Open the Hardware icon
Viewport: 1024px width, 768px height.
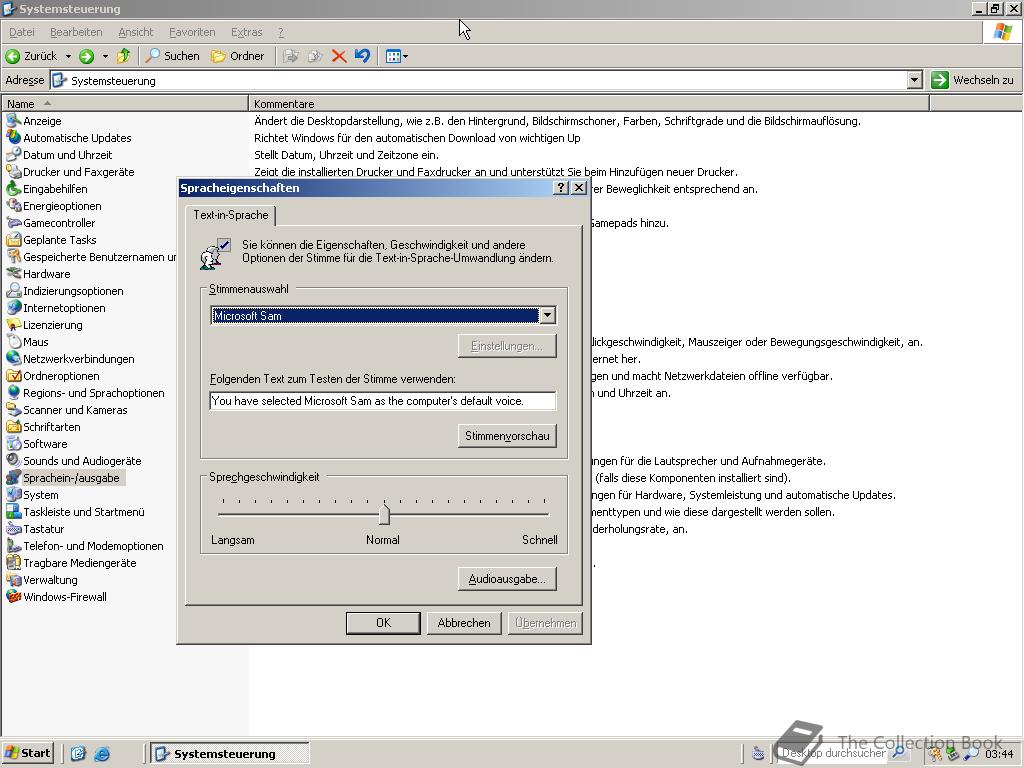(13, 274)
